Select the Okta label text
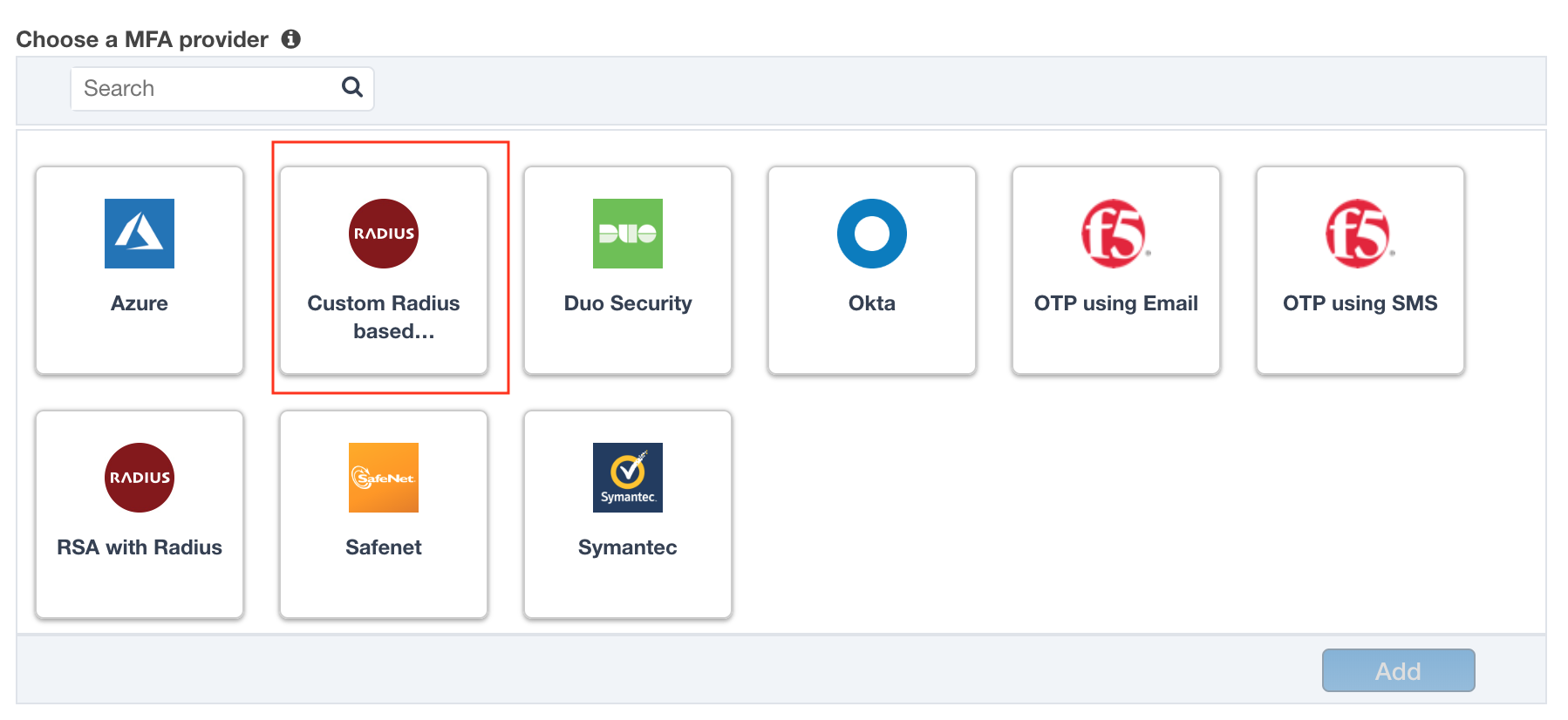 pos(872,303)
